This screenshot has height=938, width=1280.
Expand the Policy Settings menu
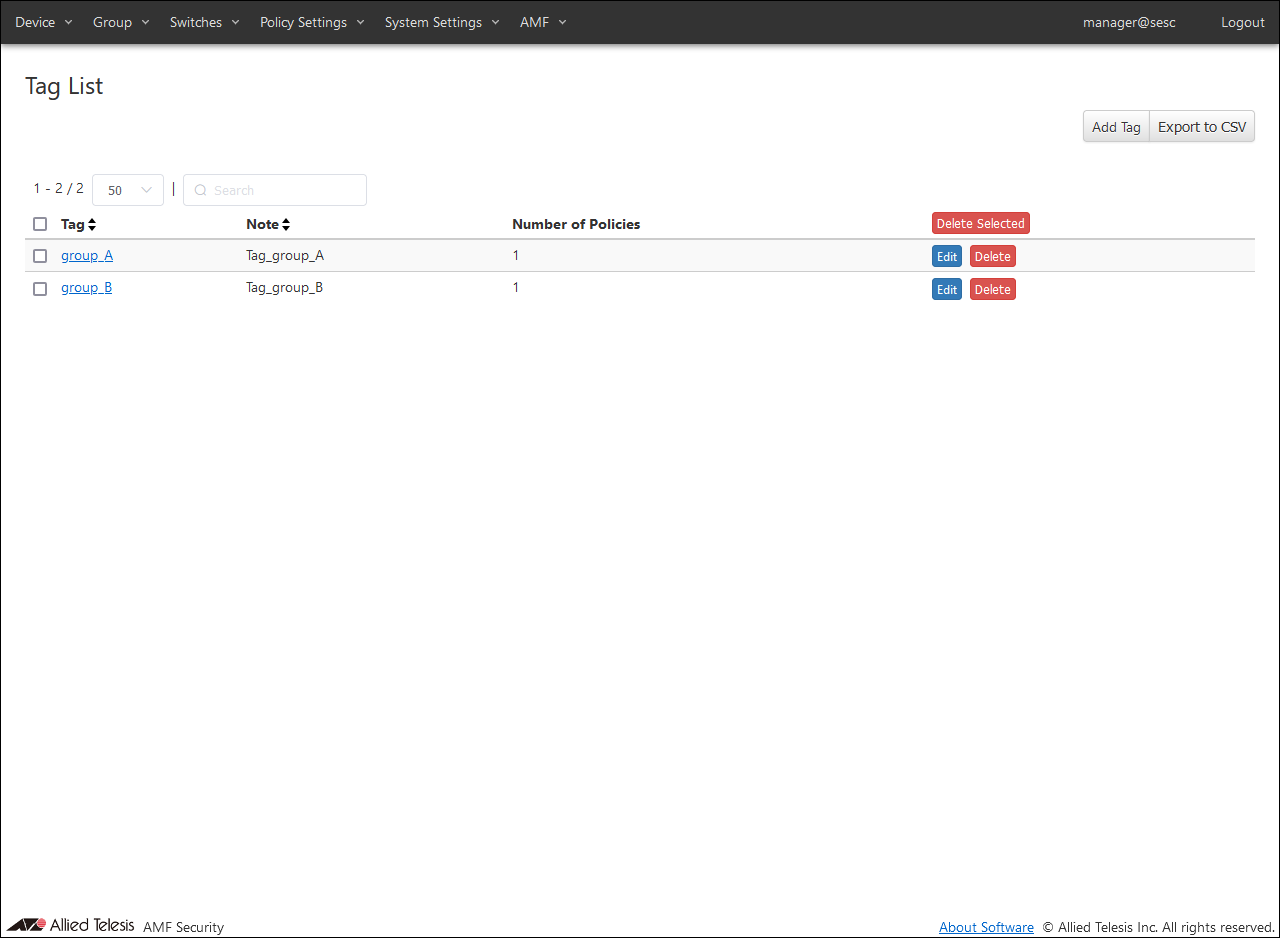[312, 22]
